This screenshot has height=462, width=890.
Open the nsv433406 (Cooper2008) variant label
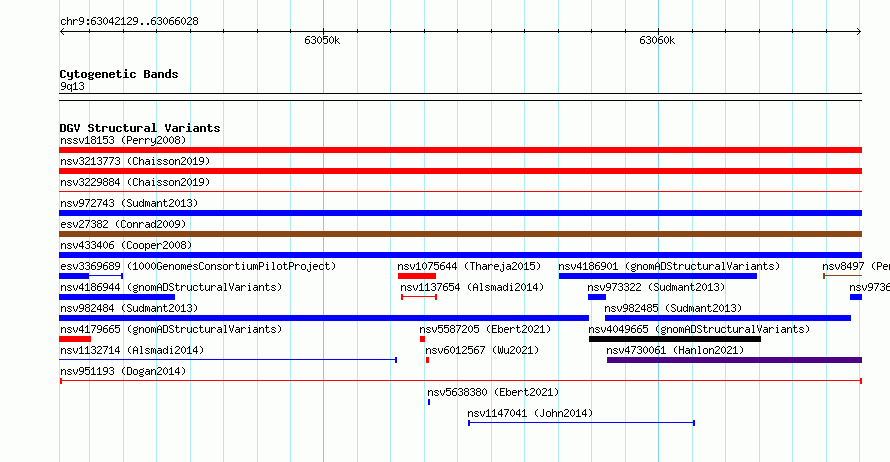pos(126,245)
